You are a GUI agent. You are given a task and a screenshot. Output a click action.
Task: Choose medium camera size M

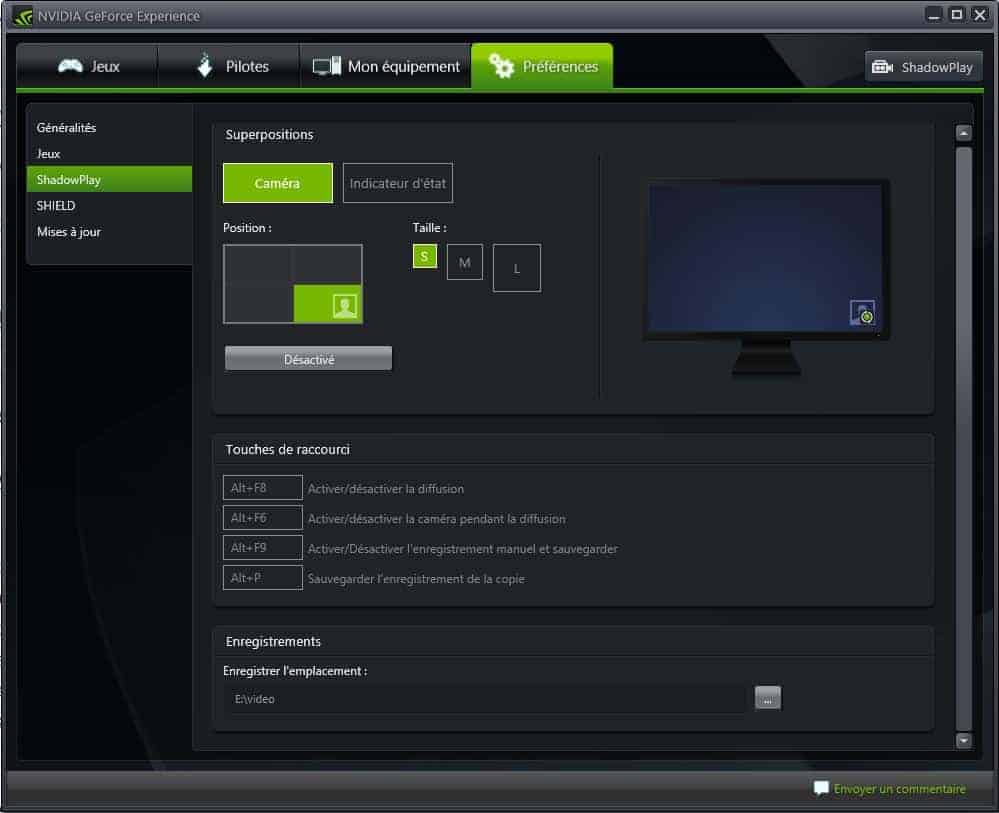[x=464, y=262]
